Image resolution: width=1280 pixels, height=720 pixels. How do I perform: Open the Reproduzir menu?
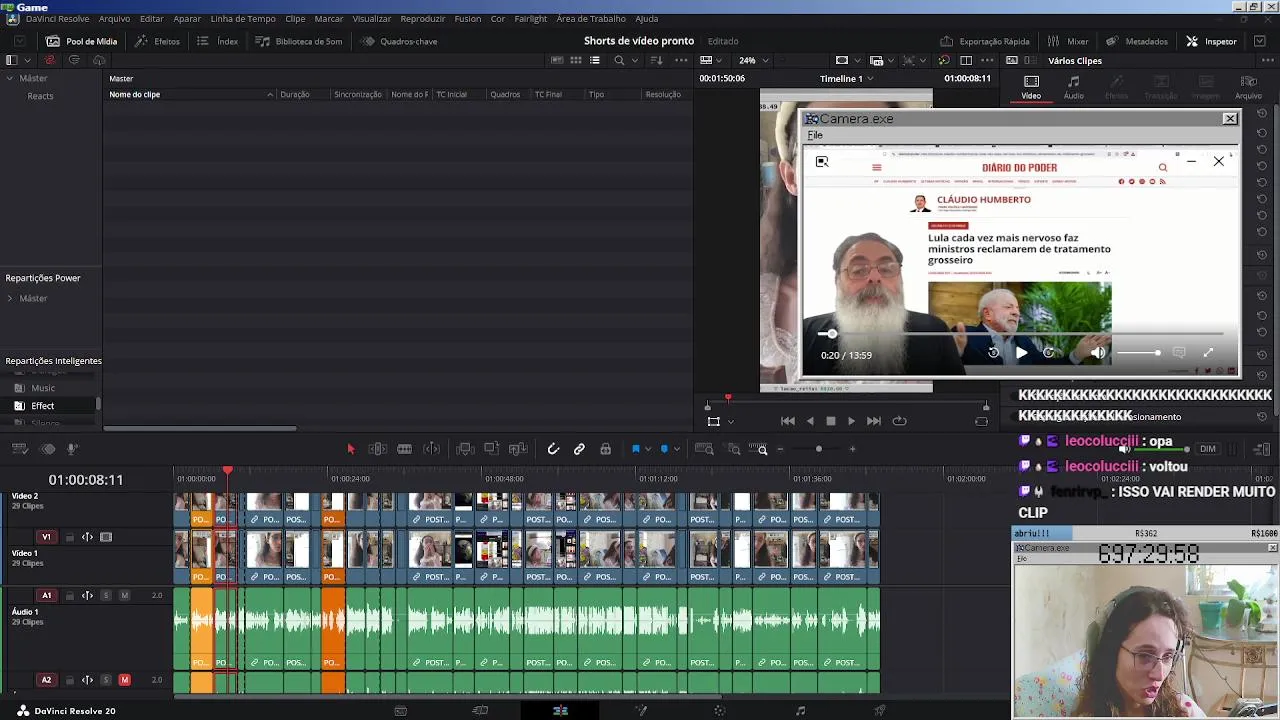[423, 19]
